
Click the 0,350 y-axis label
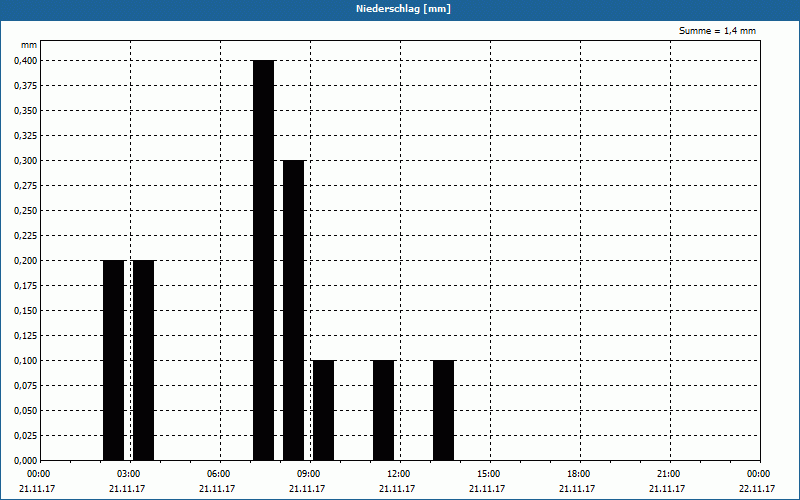[x=26, y=111]
